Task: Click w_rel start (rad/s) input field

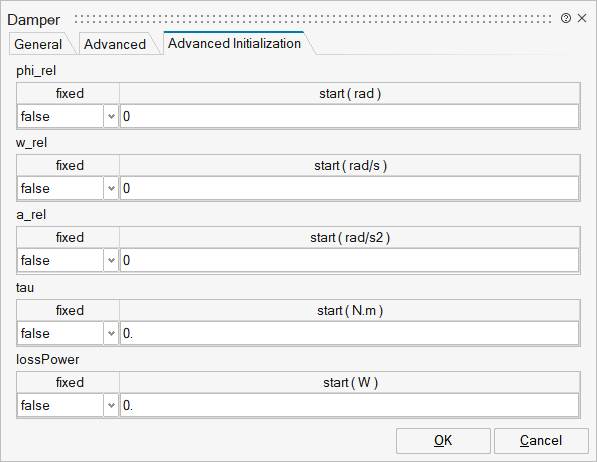Action: [350, 189]
